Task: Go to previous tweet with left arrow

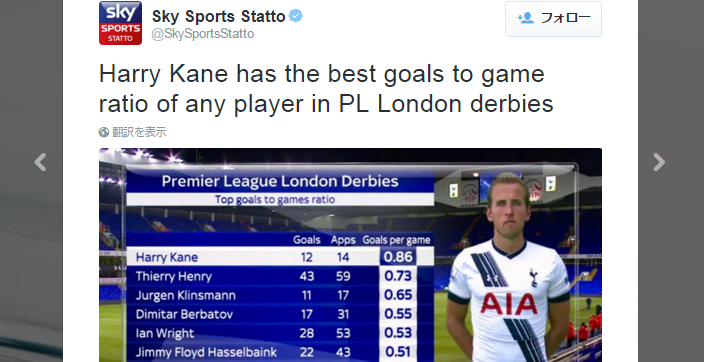Action: pyautogui.click(x=40, y=162)
